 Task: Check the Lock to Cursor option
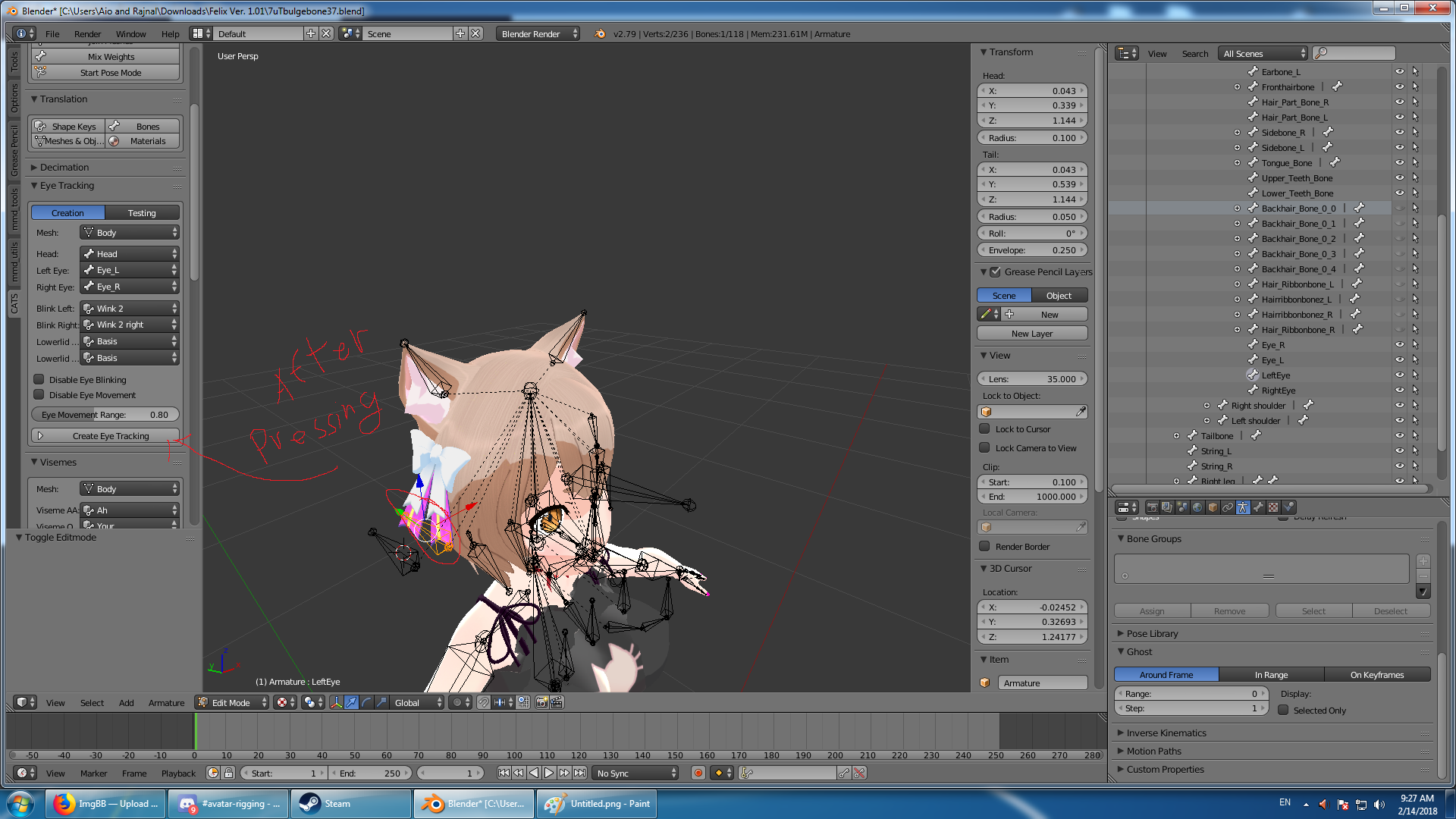tap(984, 428)
